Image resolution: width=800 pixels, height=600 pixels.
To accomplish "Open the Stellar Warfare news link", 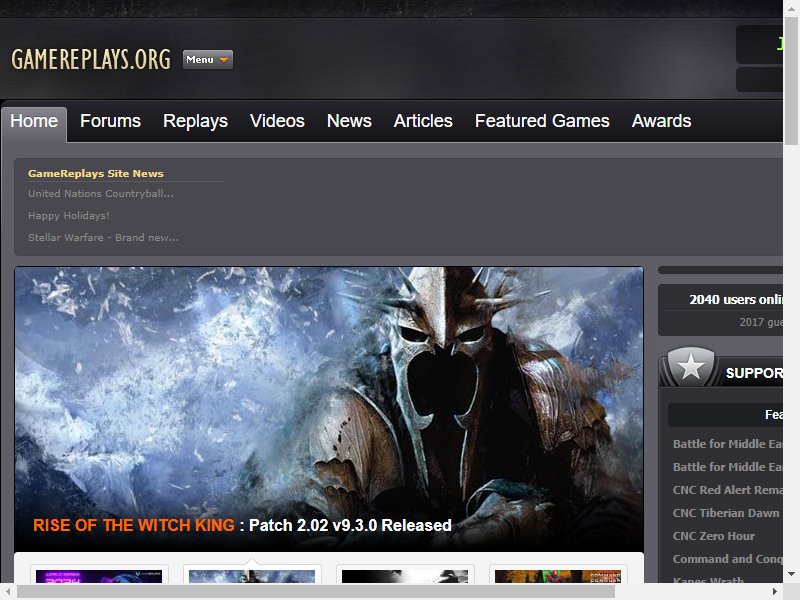I will point(104,238).
